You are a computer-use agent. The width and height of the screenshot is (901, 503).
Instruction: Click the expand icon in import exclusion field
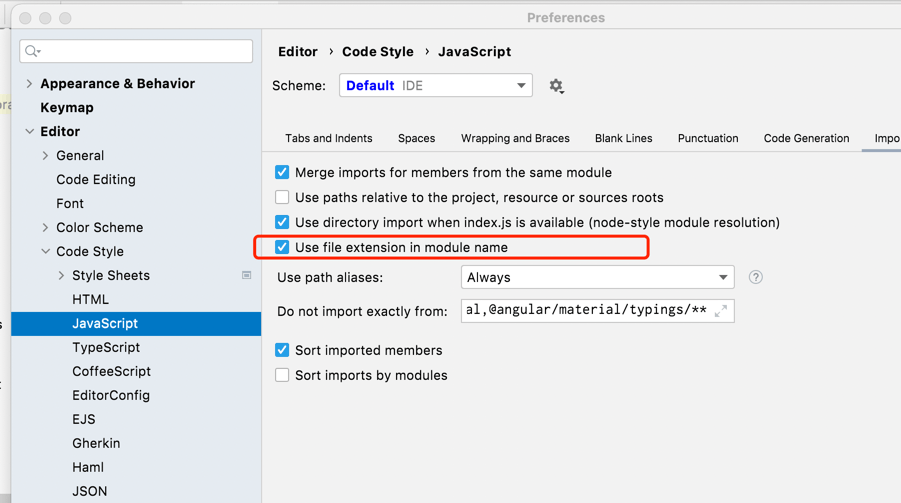click(x=721, y=311)
